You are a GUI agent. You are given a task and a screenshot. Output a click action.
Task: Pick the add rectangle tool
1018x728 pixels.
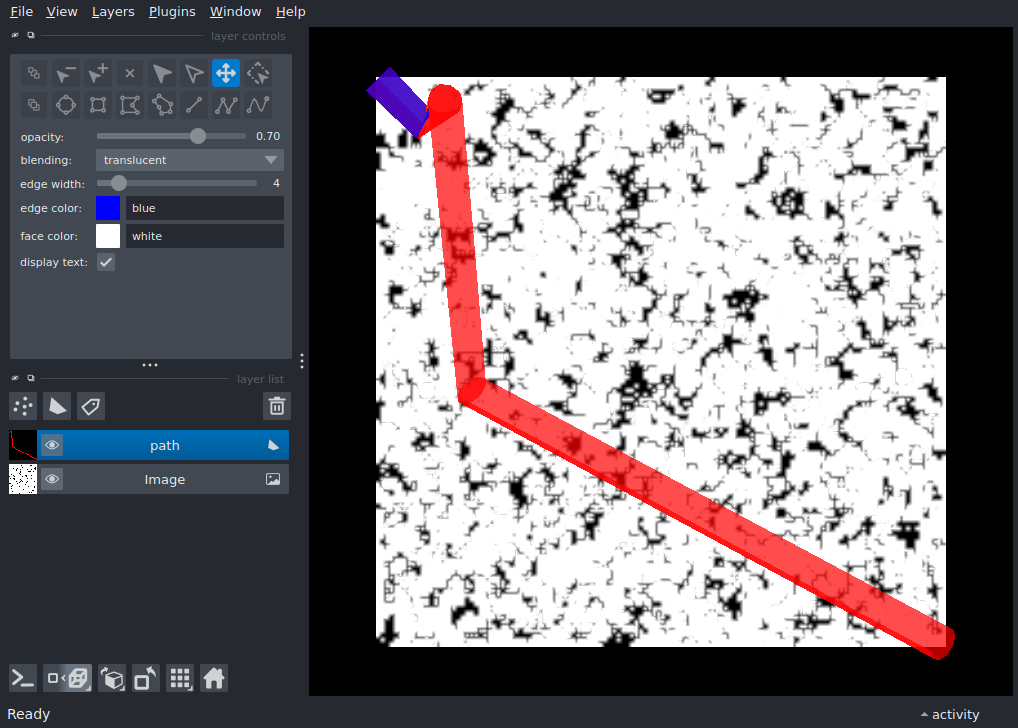97,104
